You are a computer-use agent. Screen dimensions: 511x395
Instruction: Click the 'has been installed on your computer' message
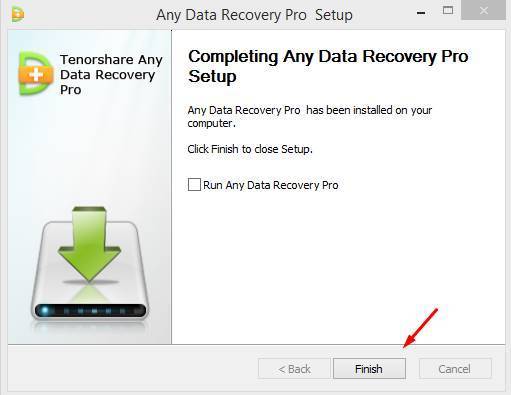[310, 117]
